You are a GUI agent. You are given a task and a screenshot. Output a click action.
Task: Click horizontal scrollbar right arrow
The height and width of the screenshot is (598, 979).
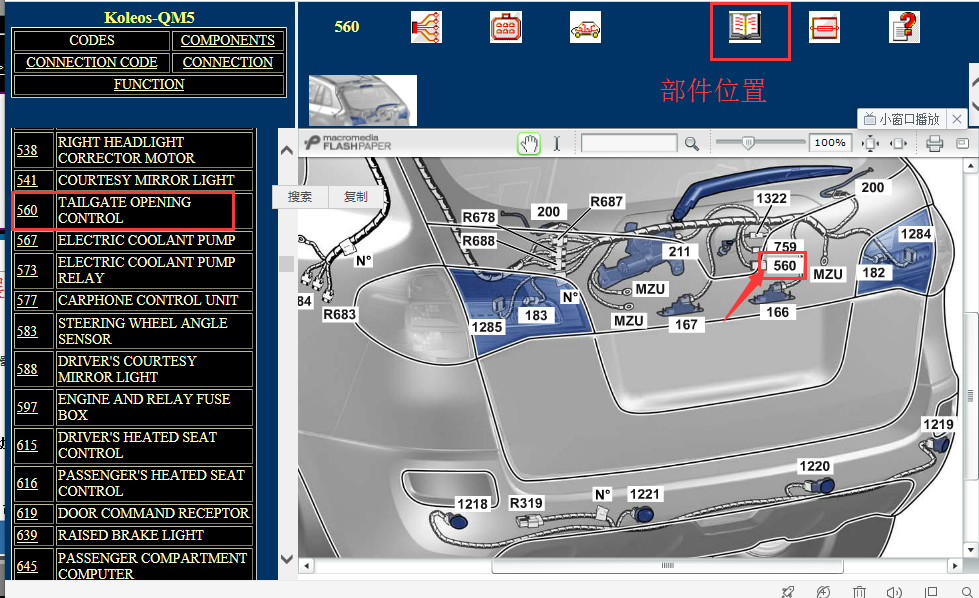955,566
